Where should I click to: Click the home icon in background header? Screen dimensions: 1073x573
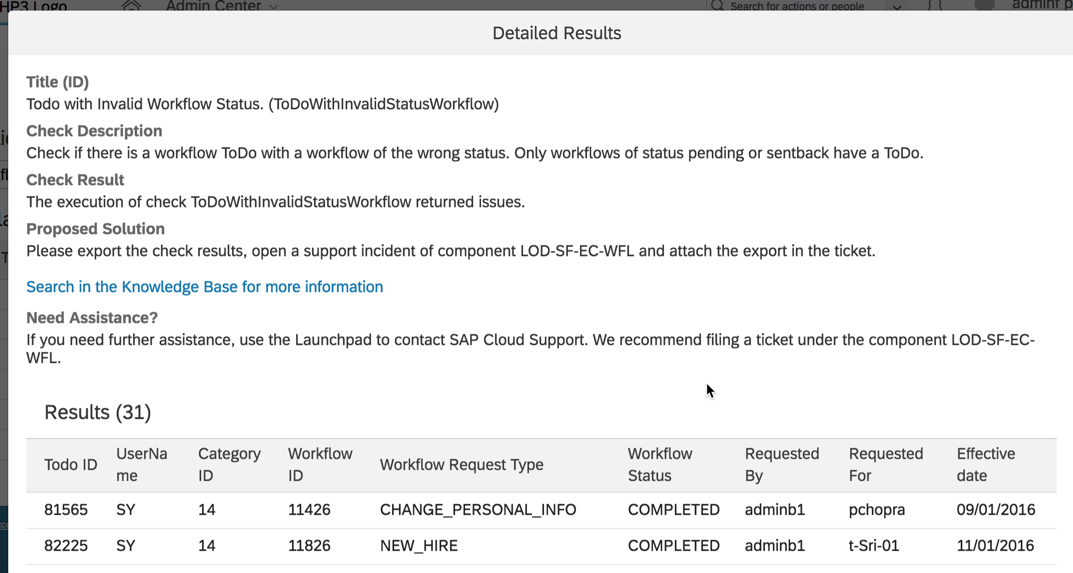tap(131, 5)
